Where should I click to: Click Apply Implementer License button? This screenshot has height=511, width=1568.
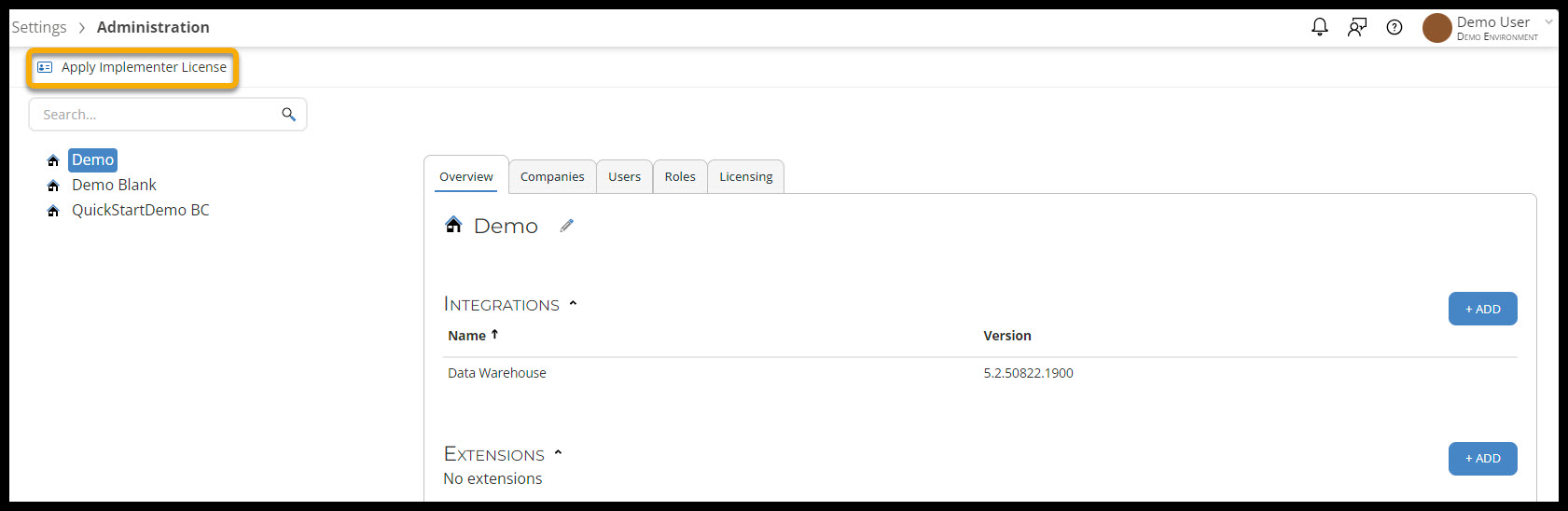point(132,67)
